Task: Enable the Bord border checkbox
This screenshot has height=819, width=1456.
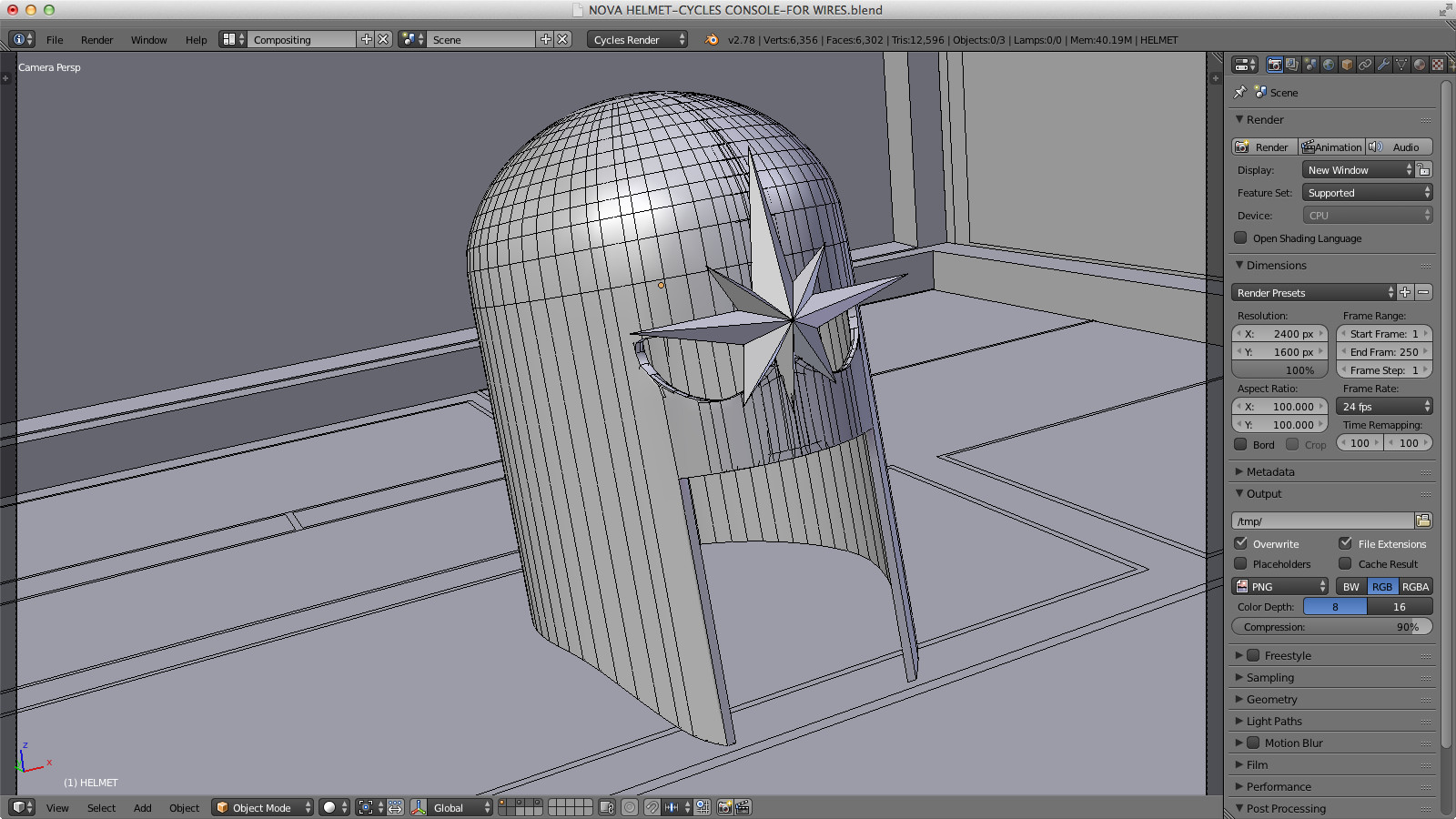Action: (1240, 444)
